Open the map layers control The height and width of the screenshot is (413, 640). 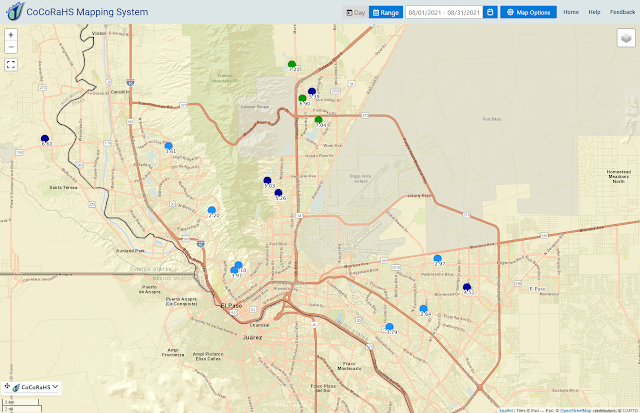(626, 38)
